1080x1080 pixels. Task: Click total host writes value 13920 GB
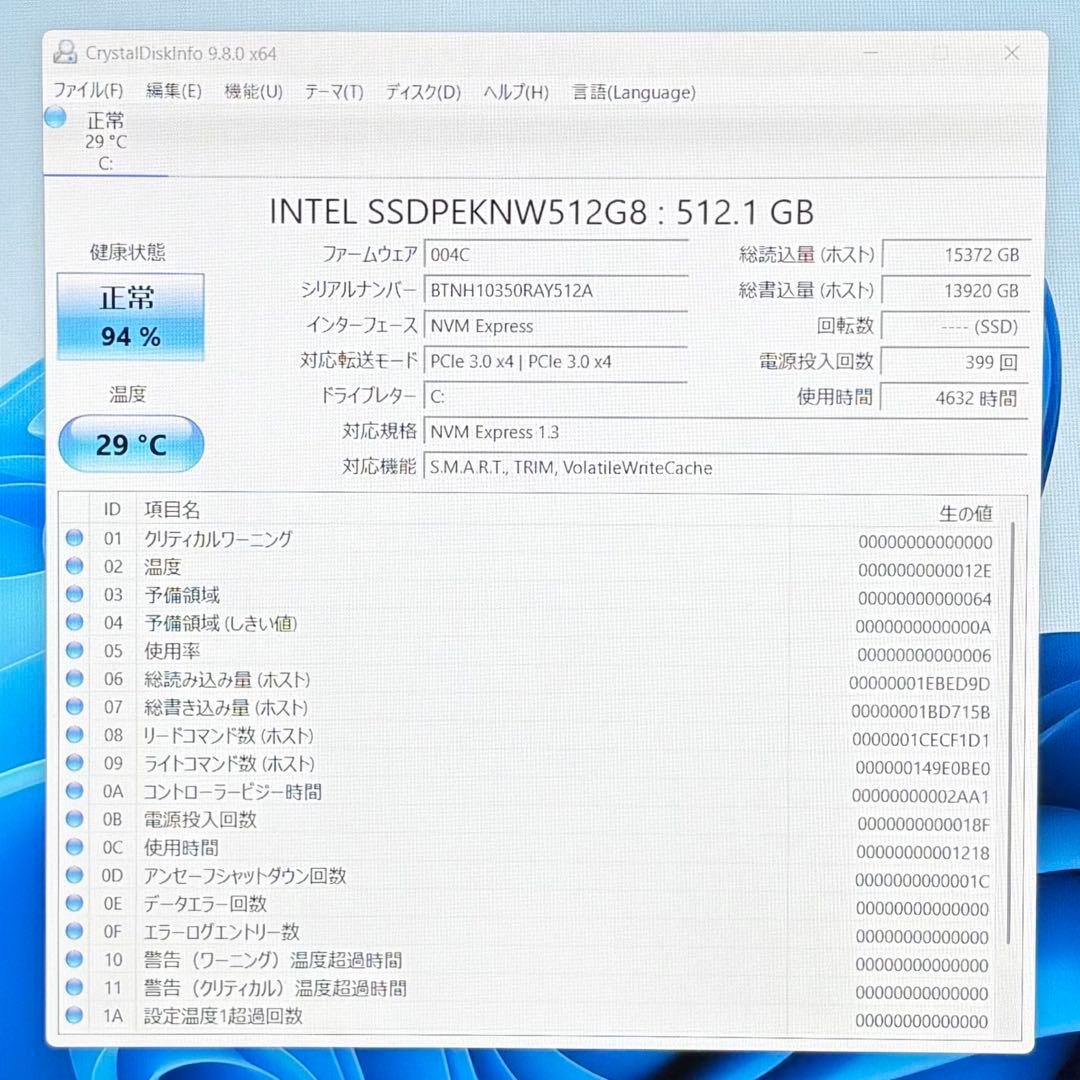point(956,291)
